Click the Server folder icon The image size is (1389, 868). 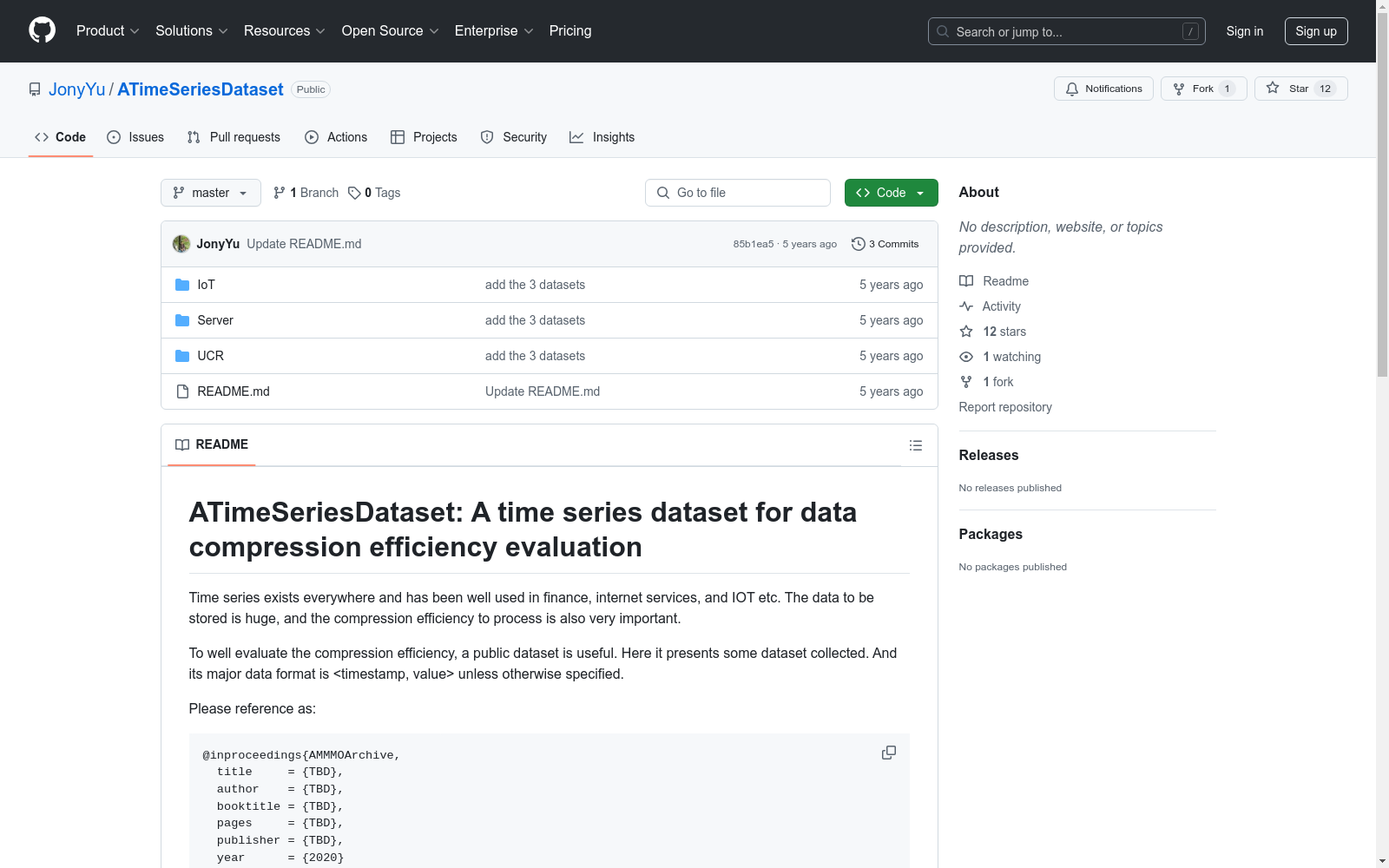point(182,320)
